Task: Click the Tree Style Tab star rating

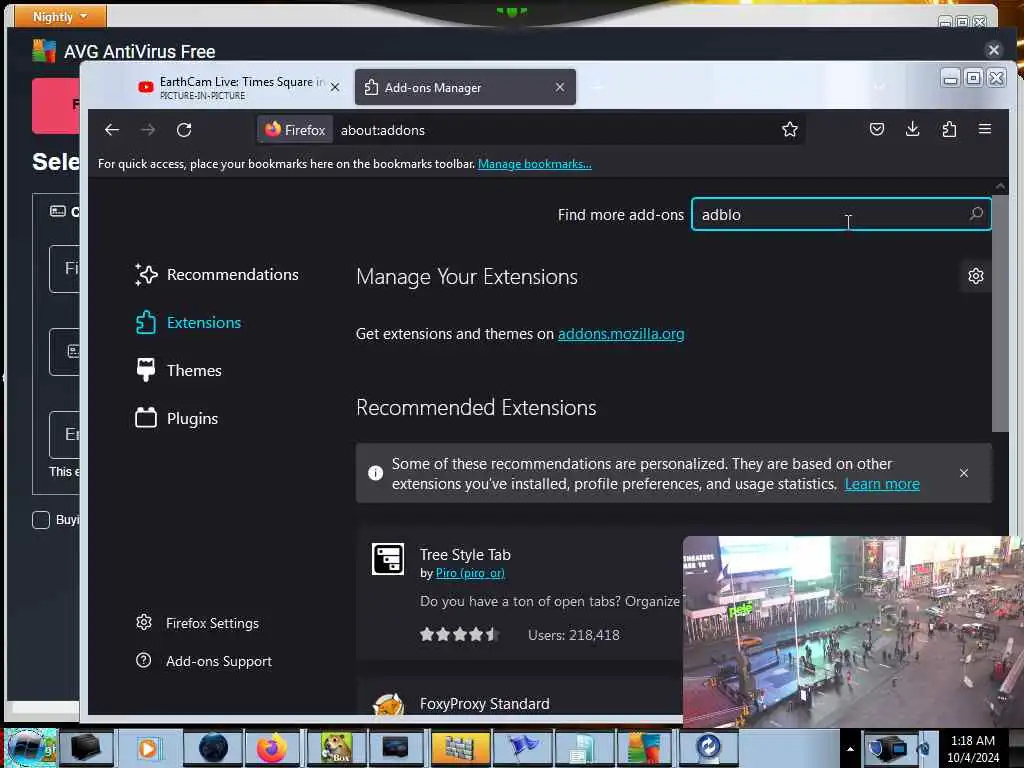Action: (x=460, y=634)
